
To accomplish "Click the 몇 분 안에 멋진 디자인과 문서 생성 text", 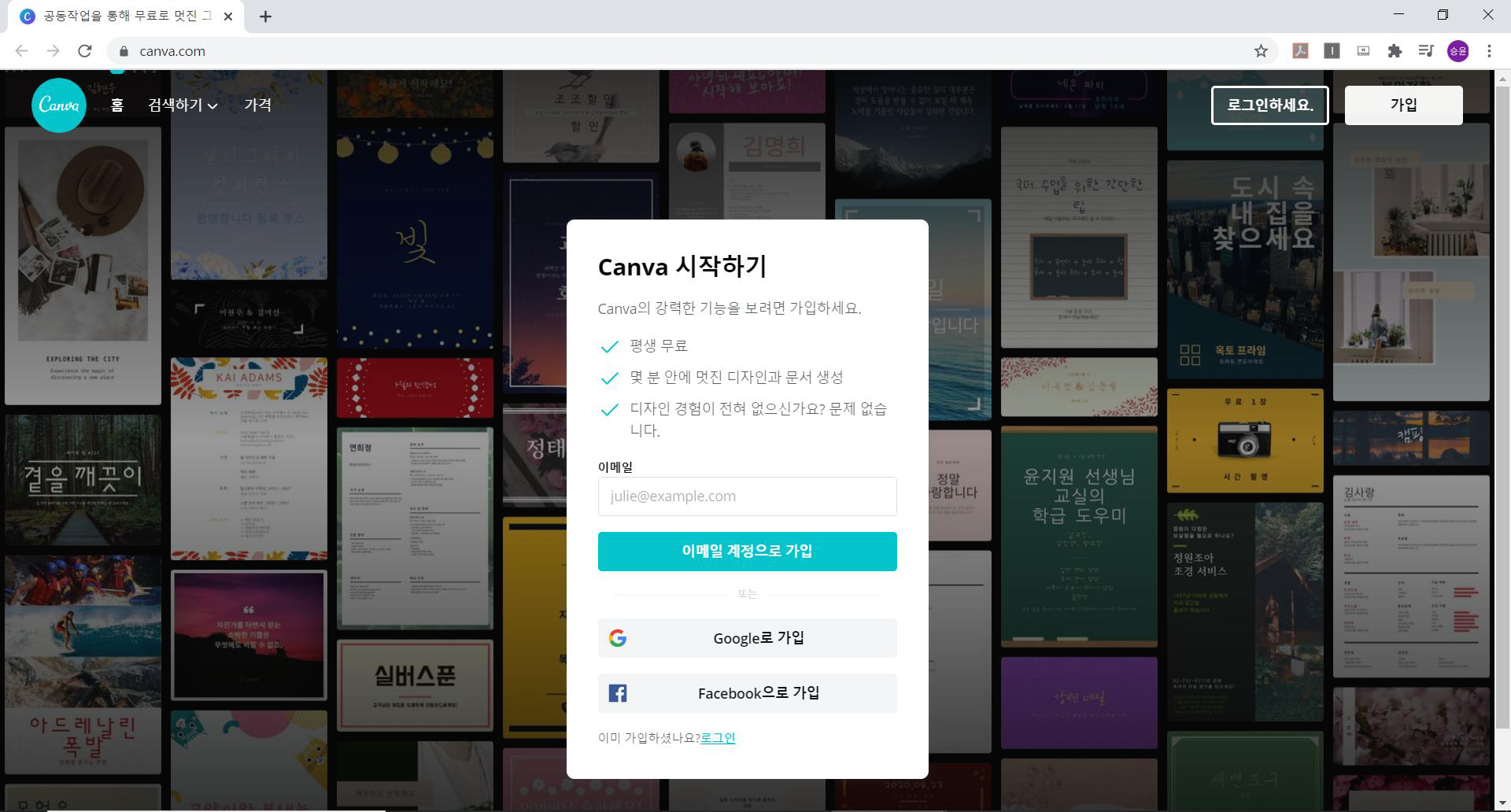I will pos(736,378).
